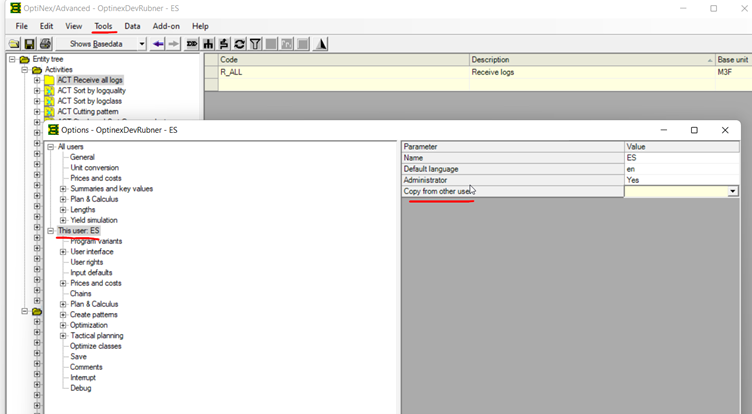Click the R_ALL code cell
This screenshot has height=414, width=752.
click(343, 72)
